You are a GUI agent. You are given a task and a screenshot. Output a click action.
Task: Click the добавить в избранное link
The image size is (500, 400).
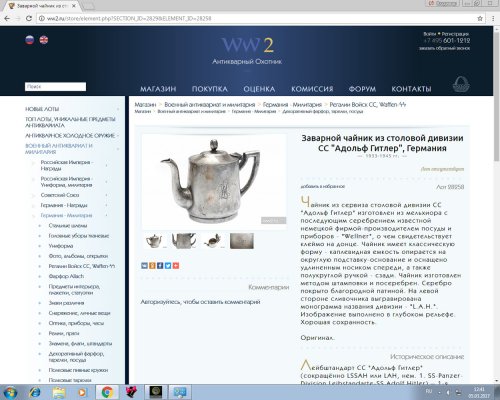(323, 186)
